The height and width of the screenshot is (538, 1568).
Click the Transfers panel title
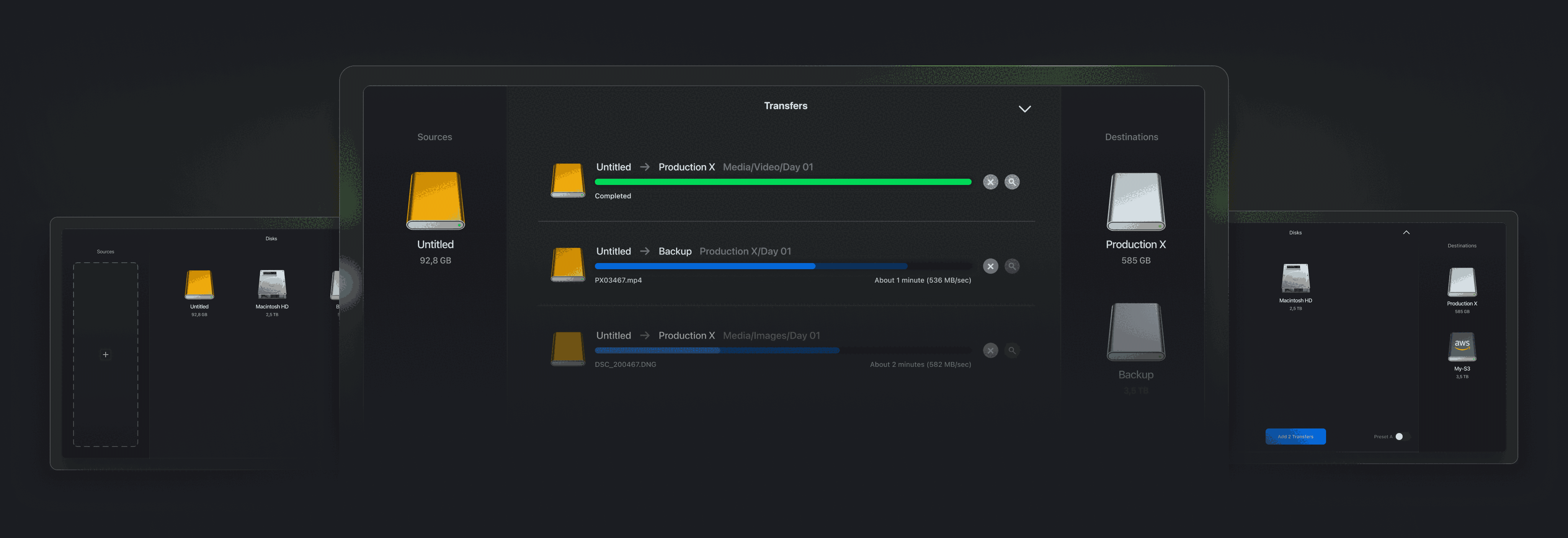click(785, 106)
